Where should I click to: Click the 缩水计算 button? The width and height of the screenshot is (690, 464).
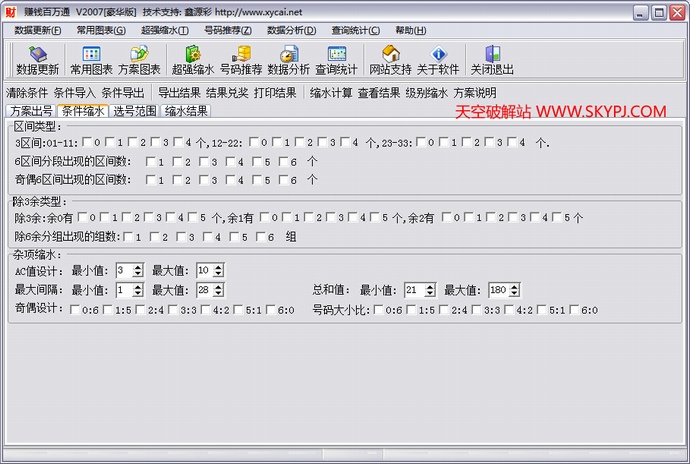[x=330, y=92]
